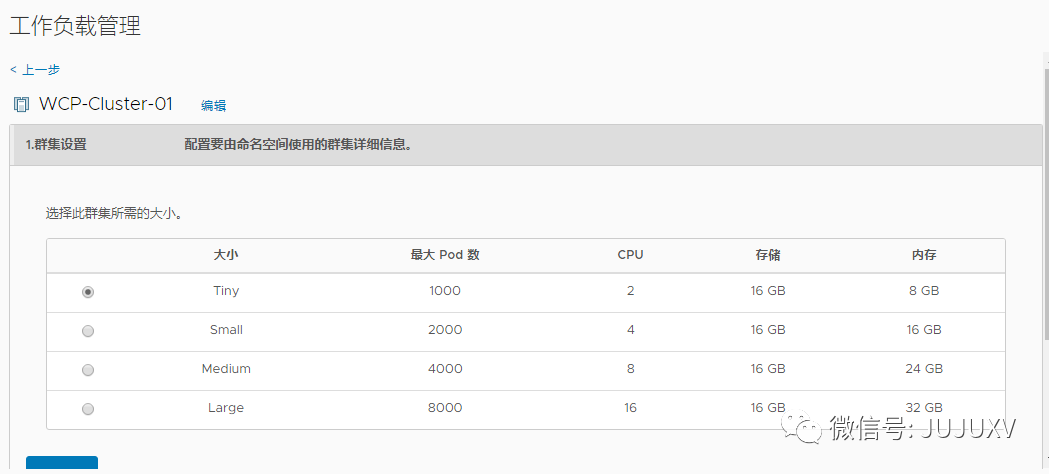Select the Small cluster size radio button
The height and width of the screenshot is (474, 1049).
tap(88, 331)
